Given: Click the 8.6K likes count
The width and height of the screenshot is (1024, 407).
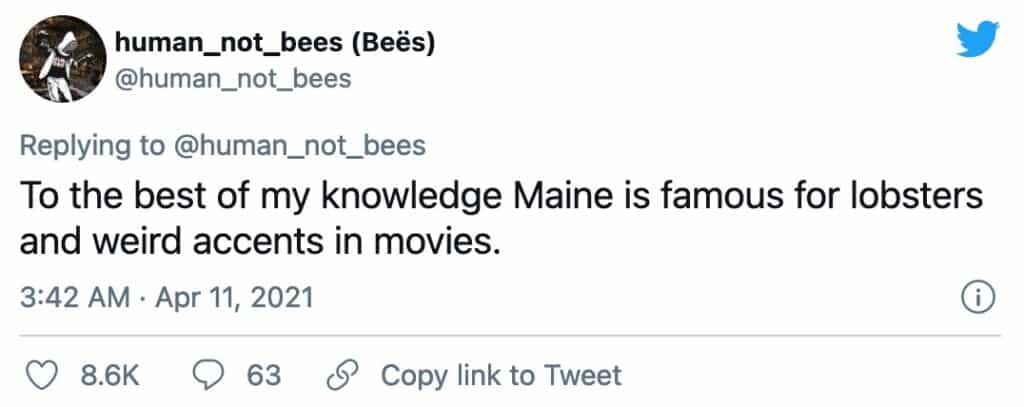Looking at the screenshot, I should pyautogui.click(x=107, y=375).
